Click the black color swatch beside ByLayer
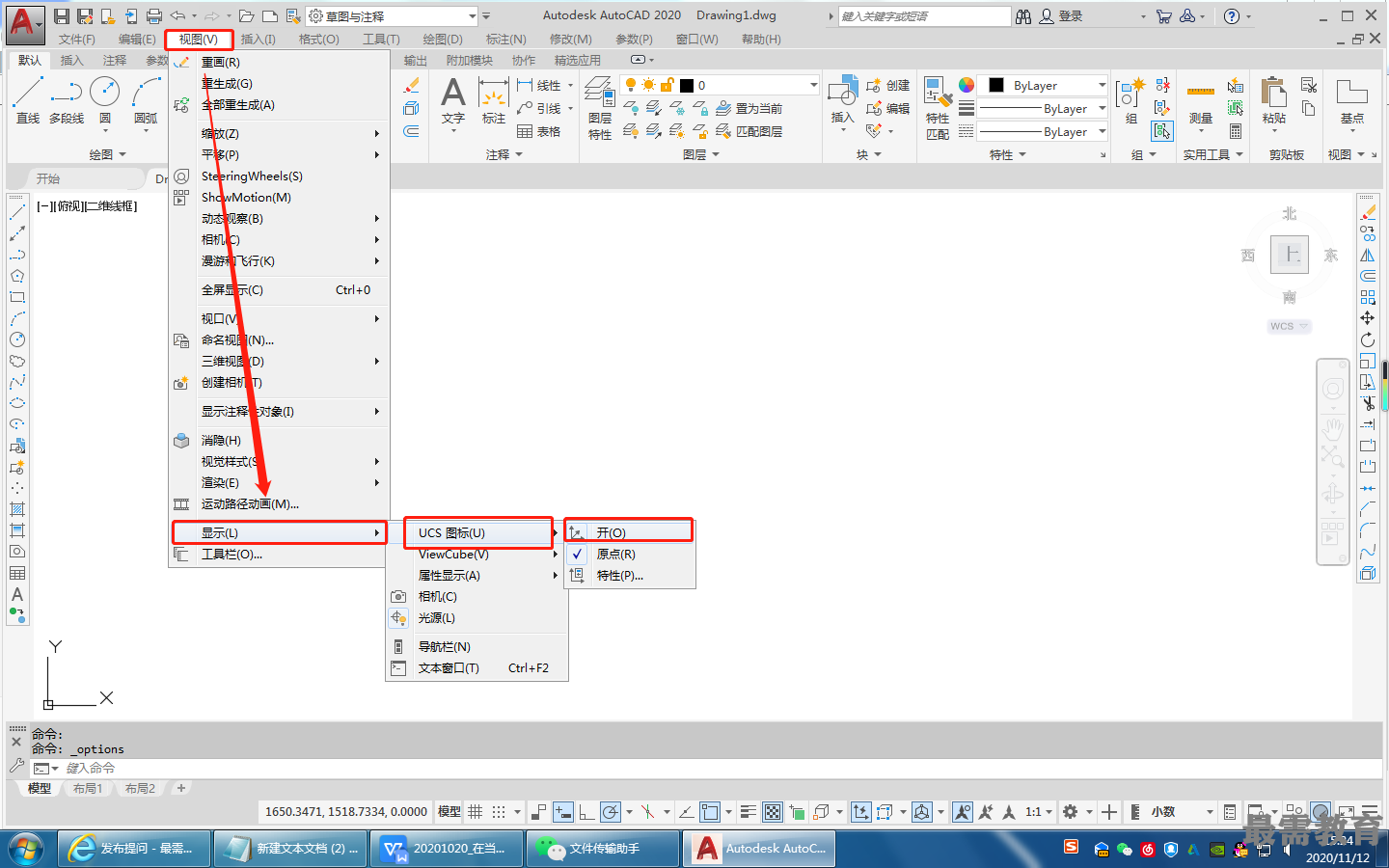 click(x=996, y=85)
